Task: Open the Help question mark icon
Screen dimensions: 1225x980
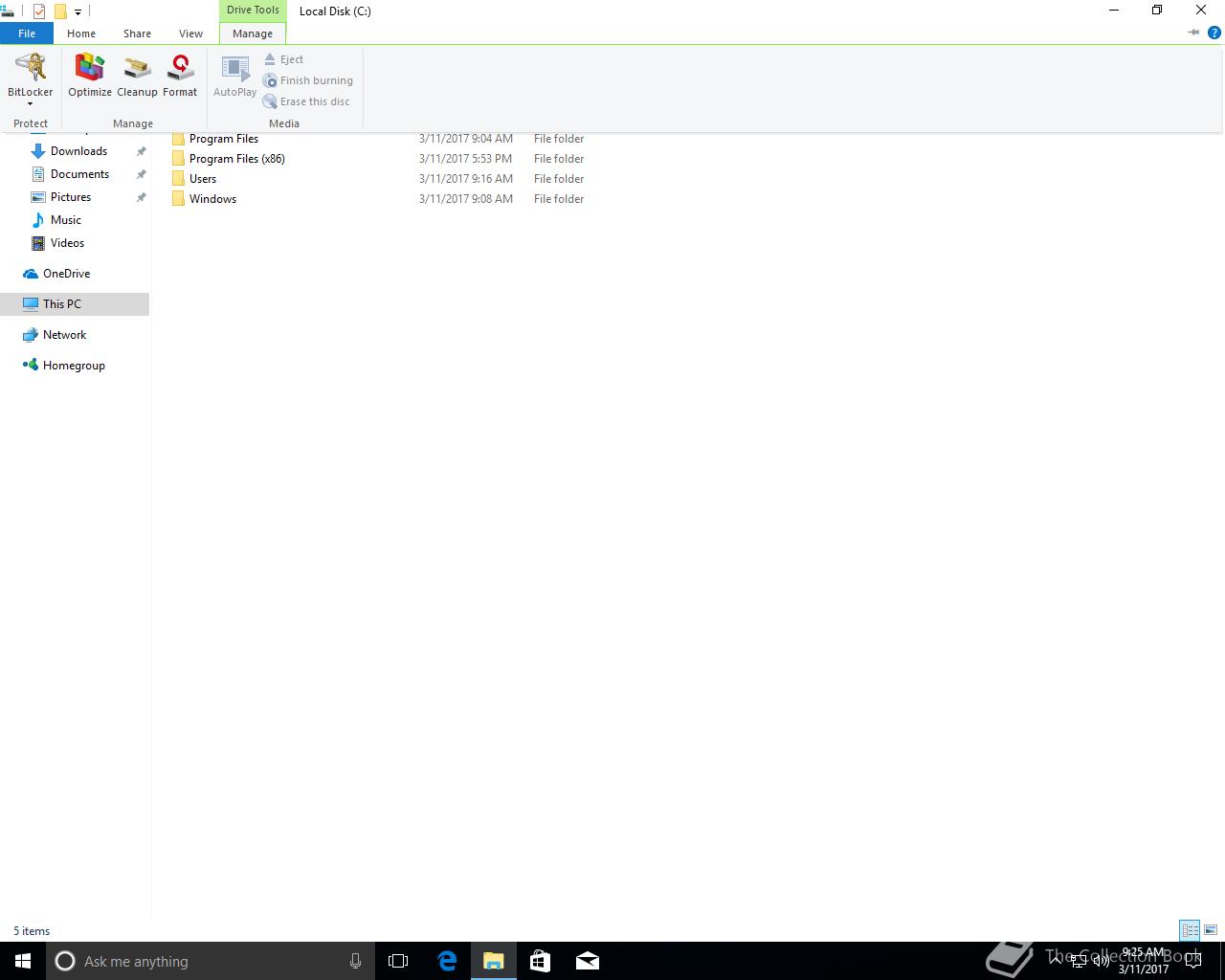Action: tap(1214, 33)
